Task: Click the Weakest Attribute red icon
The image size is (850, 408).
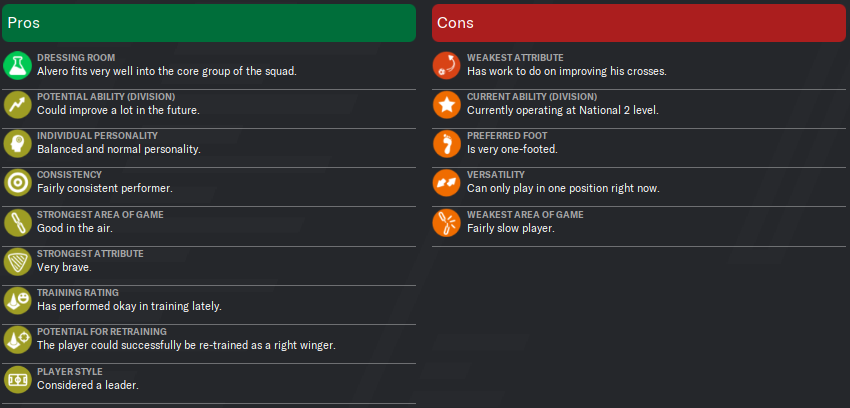Action: 447,65
